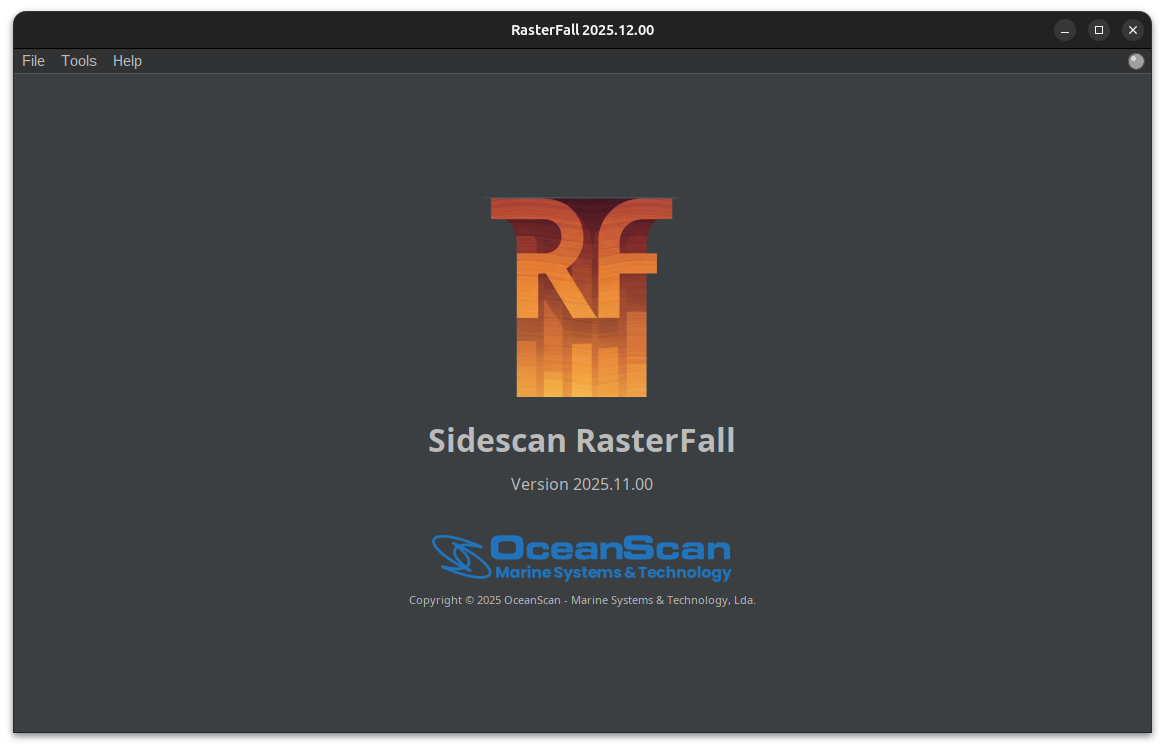The height and width of the screenshot is (749, 1165).
Task: Click the Version 2025.11.00 label
Action: (581, 484)
